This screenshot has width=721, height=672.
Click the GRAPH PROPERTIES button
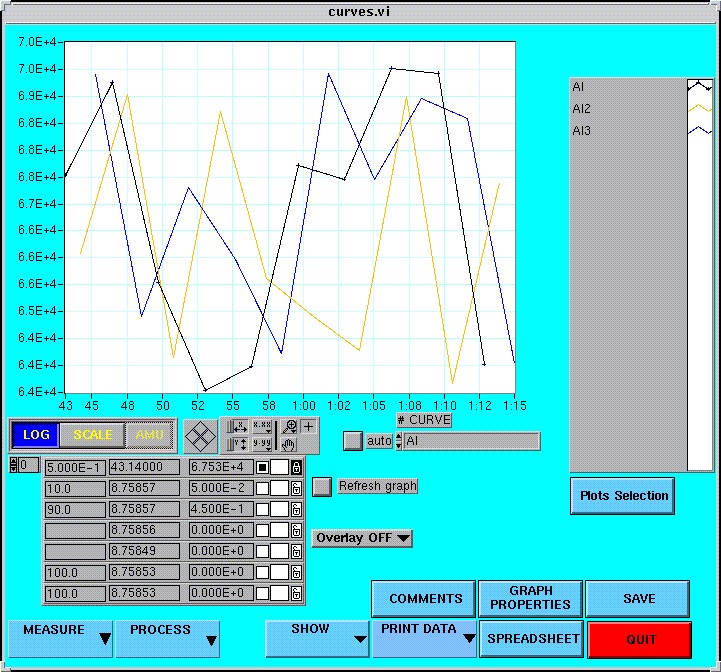tap(530, 598)
